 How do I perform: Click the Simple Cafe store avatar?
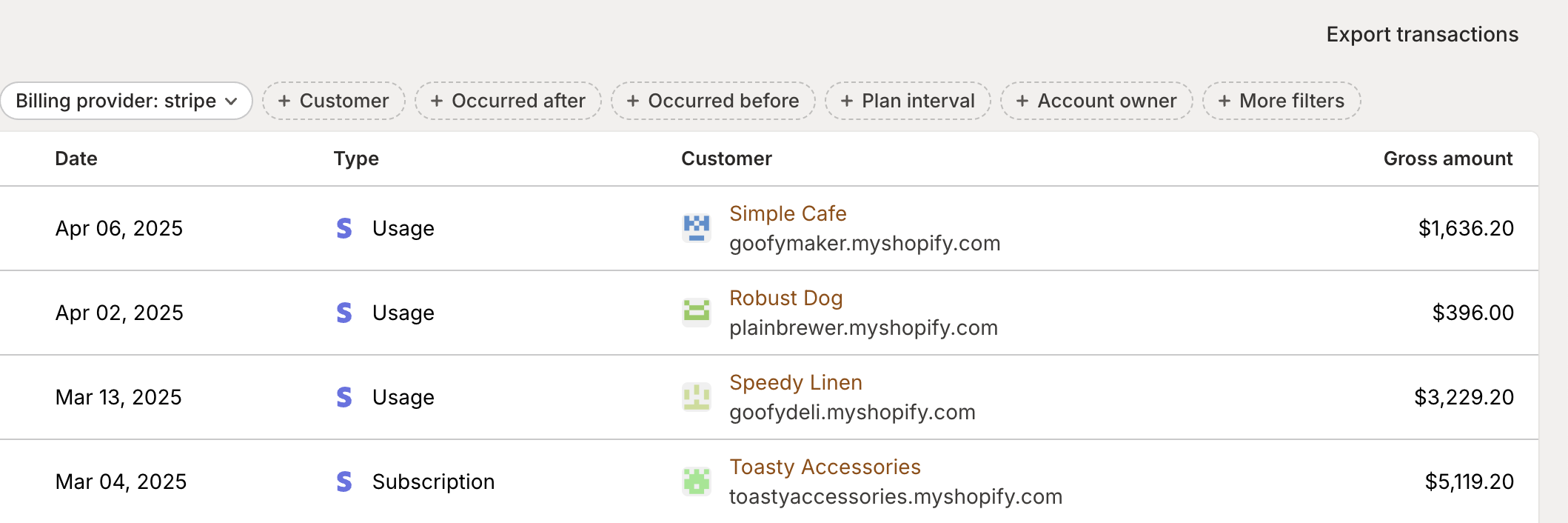click(695, 227)
